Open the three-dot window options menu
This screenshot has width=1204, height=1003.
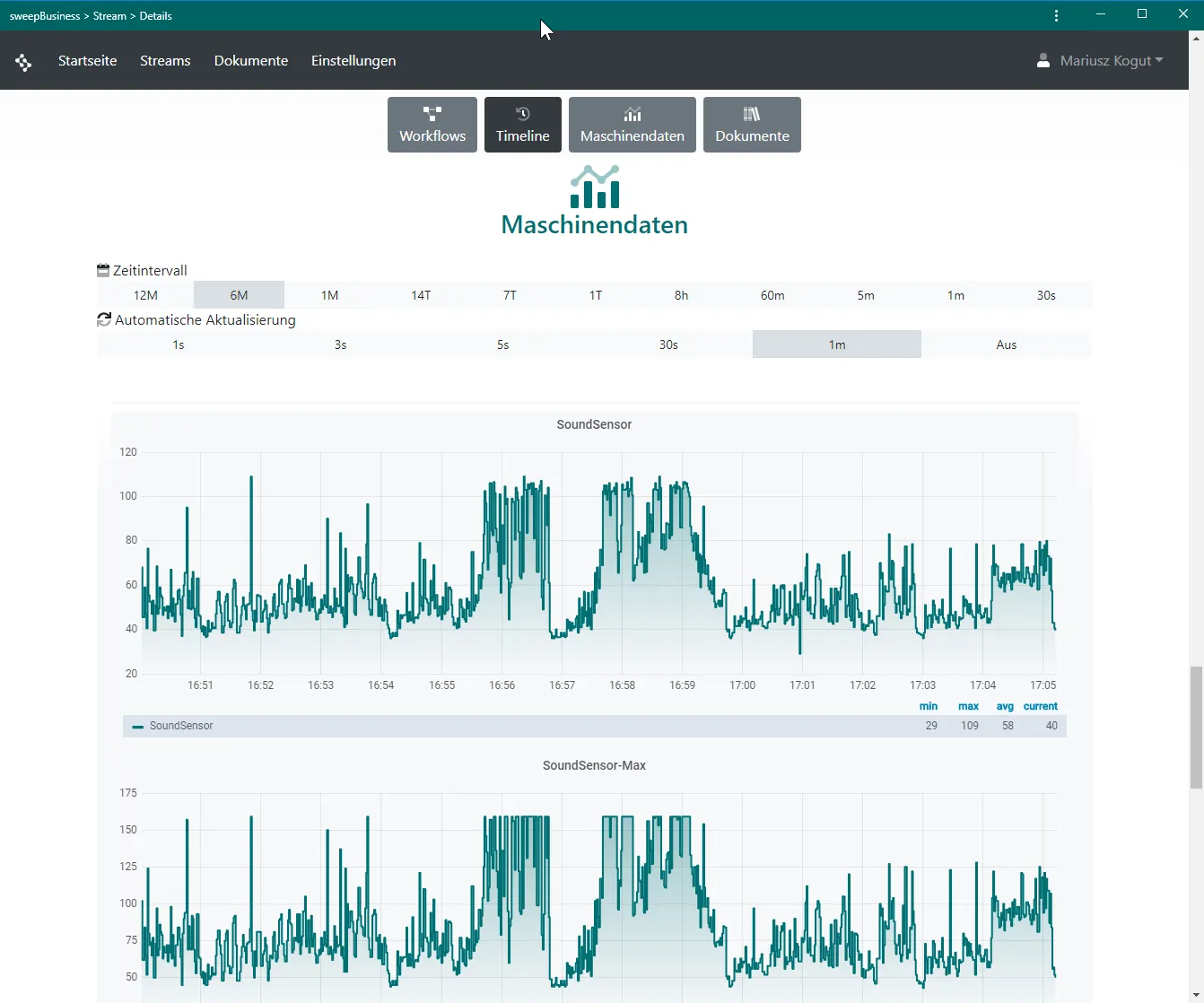tap(1056, 15)
